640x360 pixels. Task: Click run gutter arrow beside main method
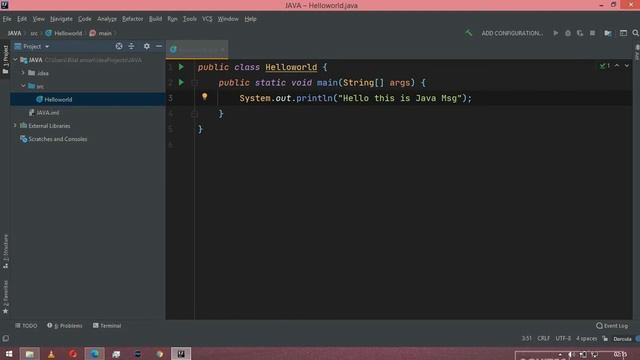(181, 82)
